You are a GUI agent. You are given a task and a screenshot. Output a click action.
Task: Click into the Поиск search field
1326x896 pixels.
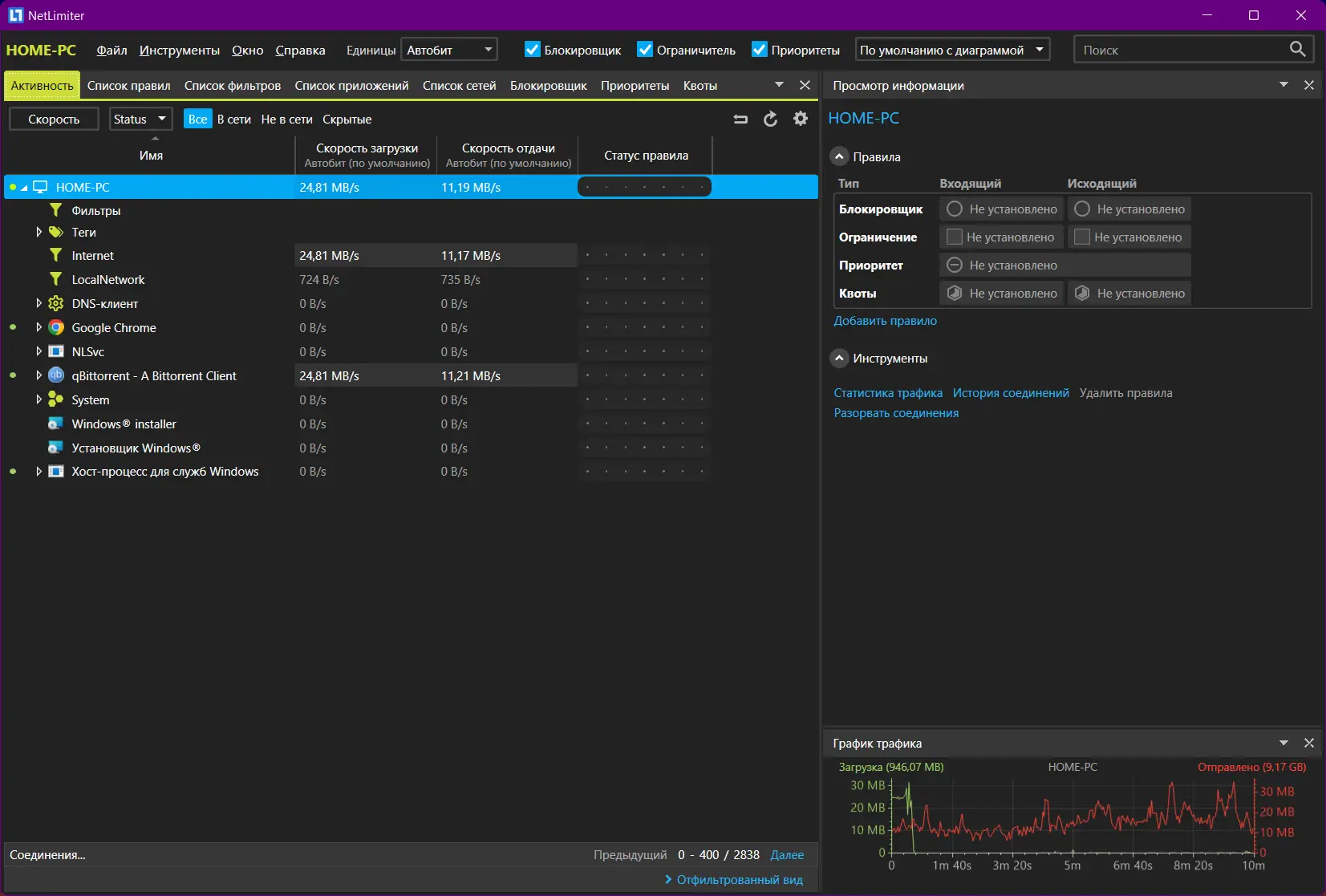1179,50
